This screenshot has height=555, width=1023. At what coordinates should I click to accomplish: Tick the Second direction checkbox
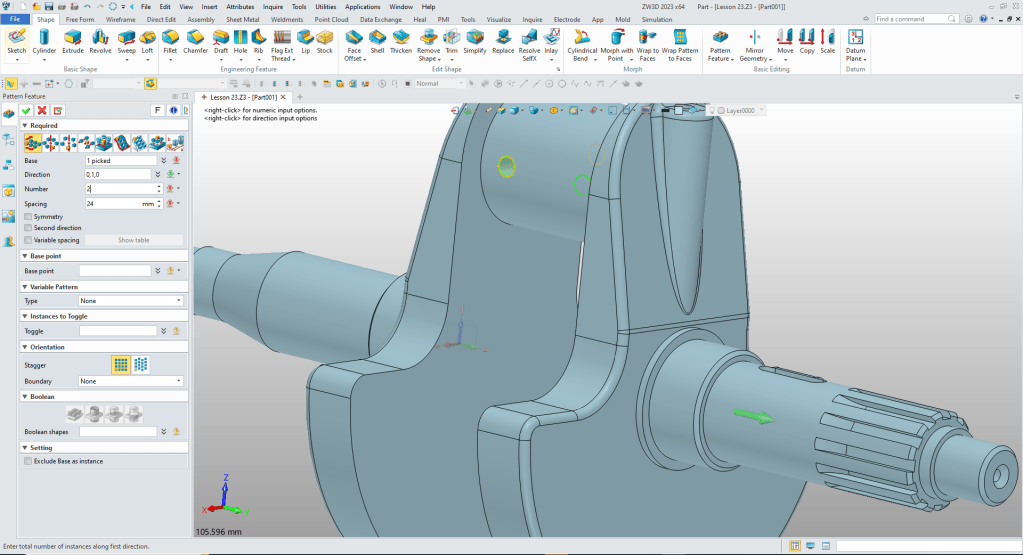[x=27, y=228]
